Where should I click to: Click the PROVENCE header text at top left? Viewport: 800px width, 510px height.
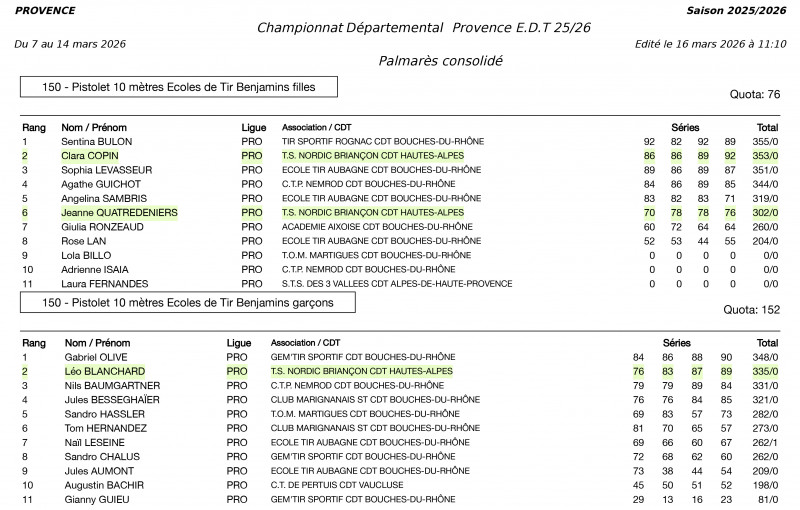click(45, 10)
